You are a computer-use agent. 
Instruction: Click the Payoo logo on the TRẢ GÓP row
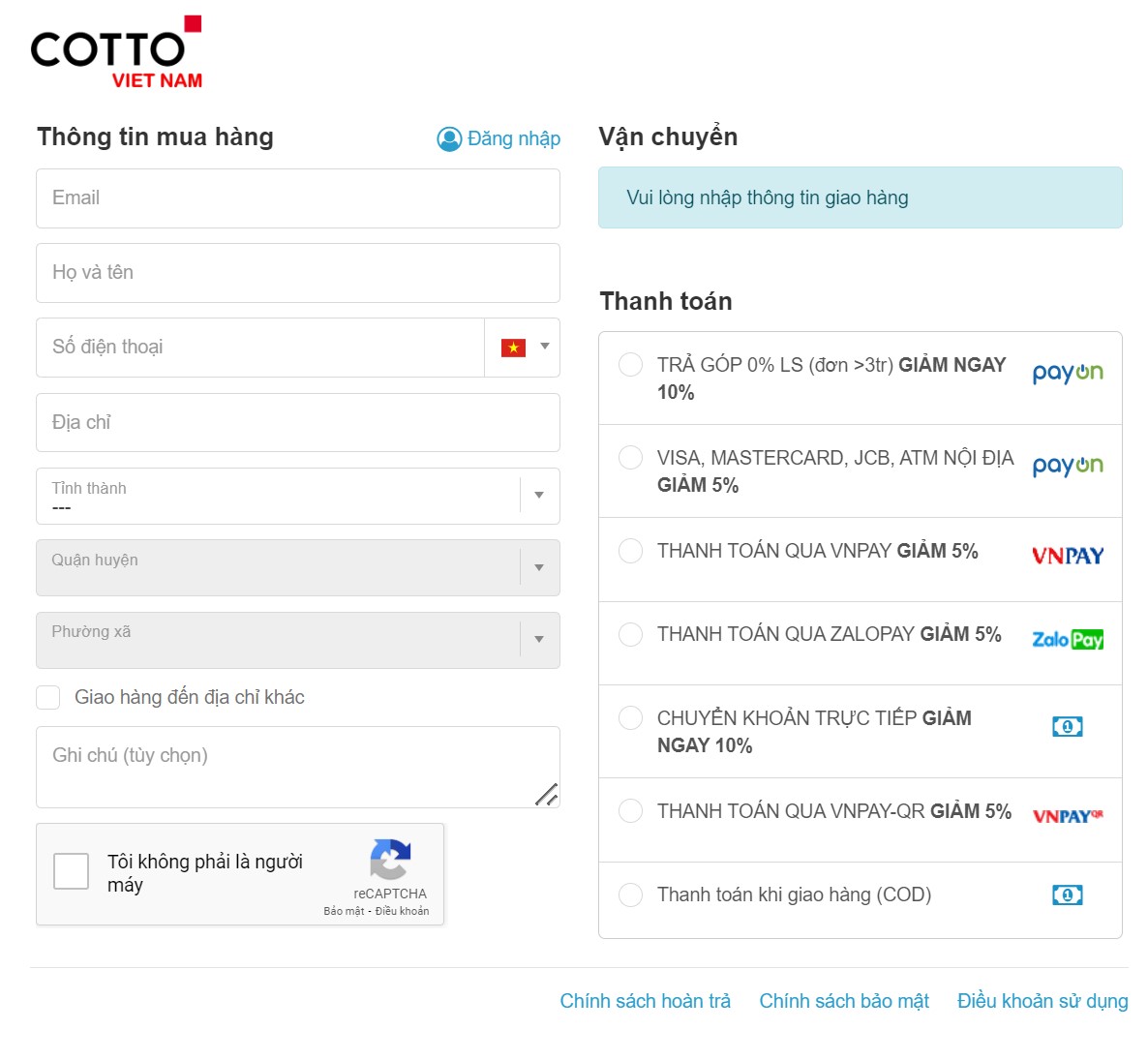coord(1068,373)
